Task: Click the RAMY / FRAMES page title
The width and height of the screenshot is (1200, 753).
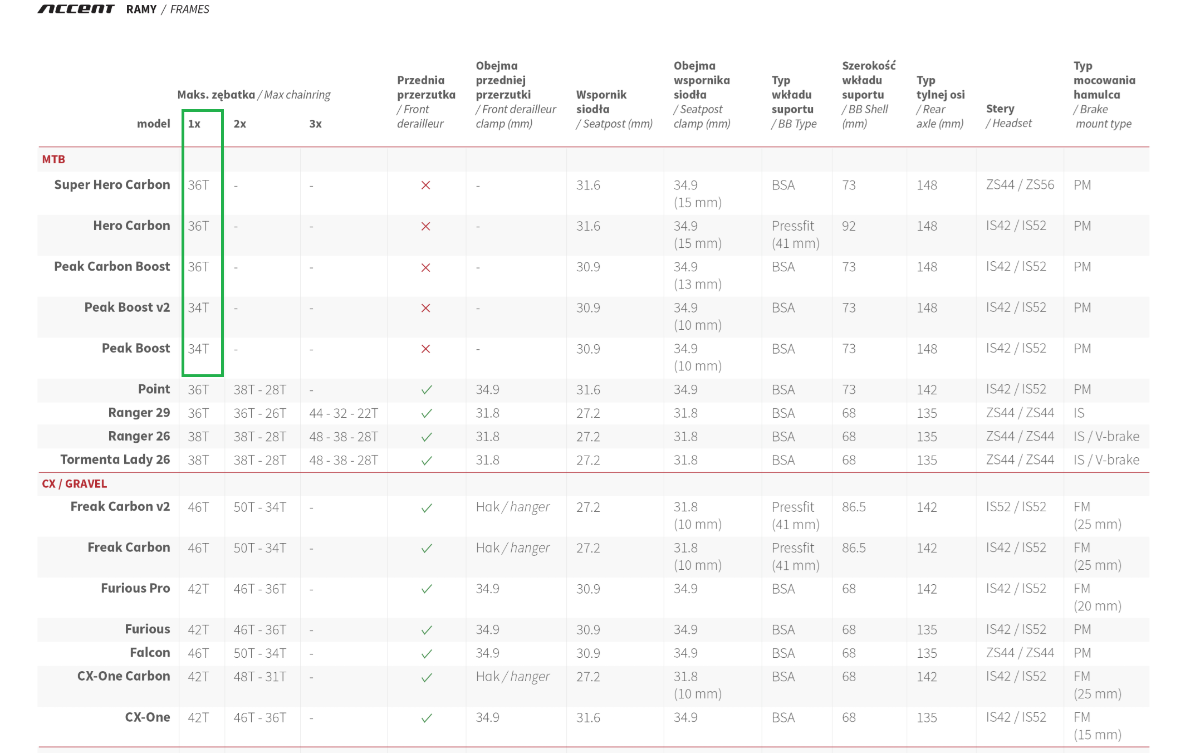Action: point(168,9)
